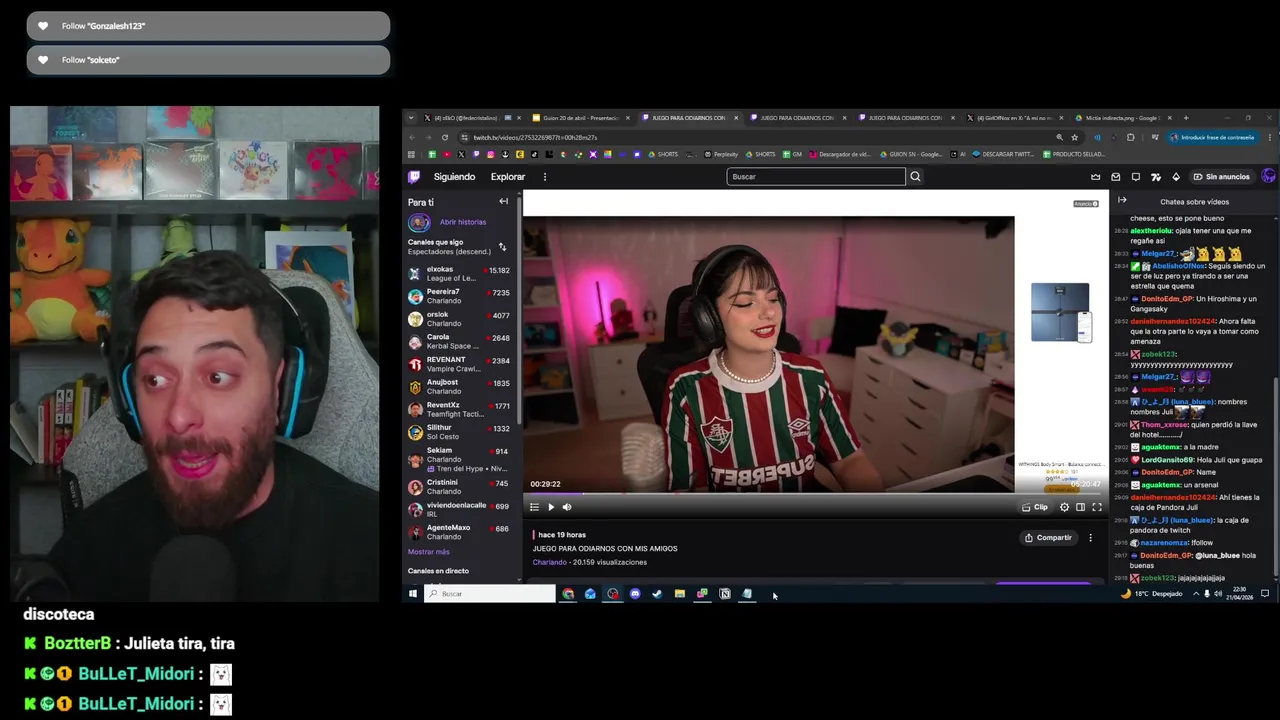1280x720 pixels.
Task: Click the Compartir share button
Action: click(x=1048, y=538)
